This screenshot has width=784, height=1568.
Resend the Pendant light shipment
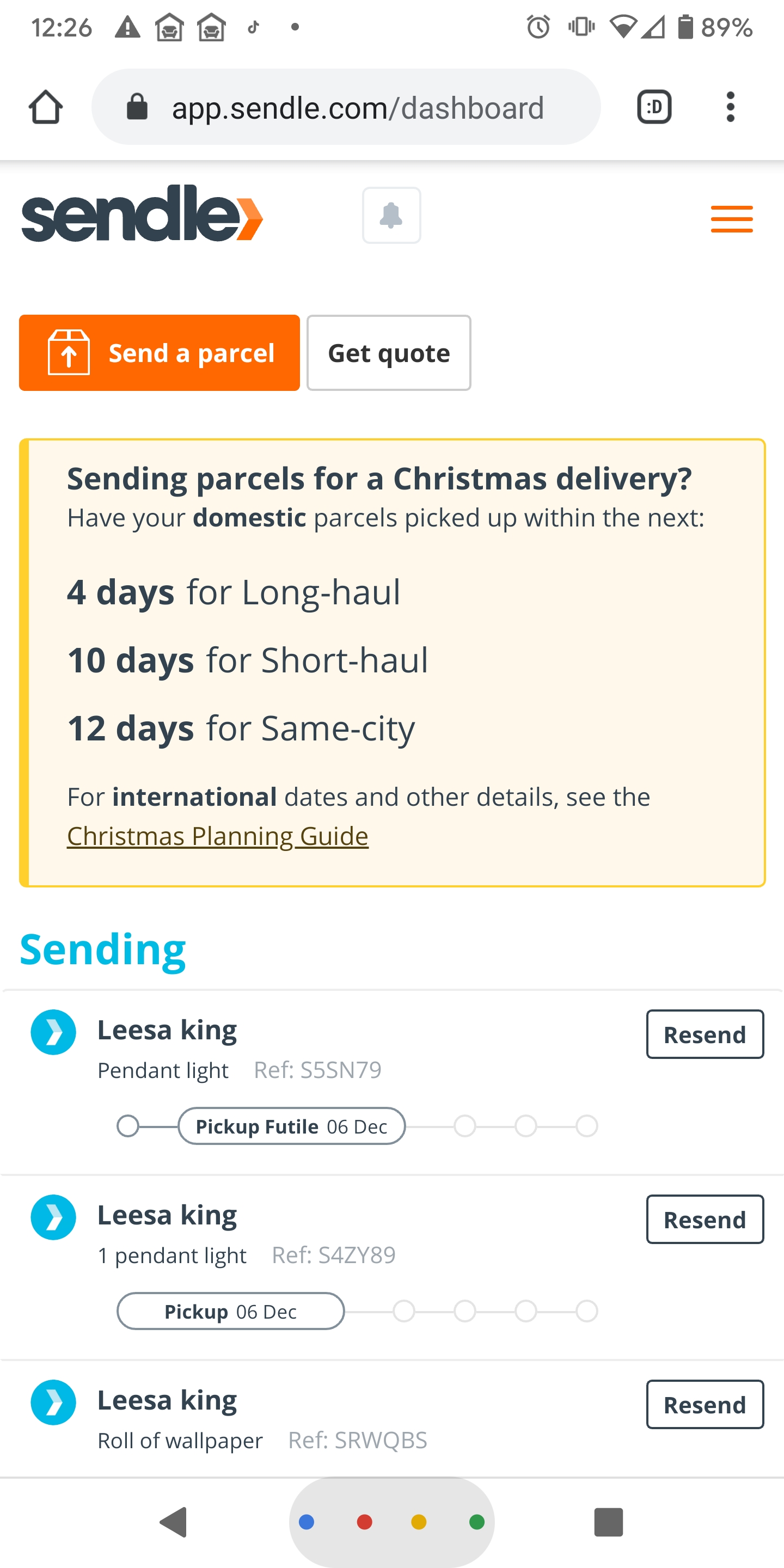click(x=705, y=1034)
